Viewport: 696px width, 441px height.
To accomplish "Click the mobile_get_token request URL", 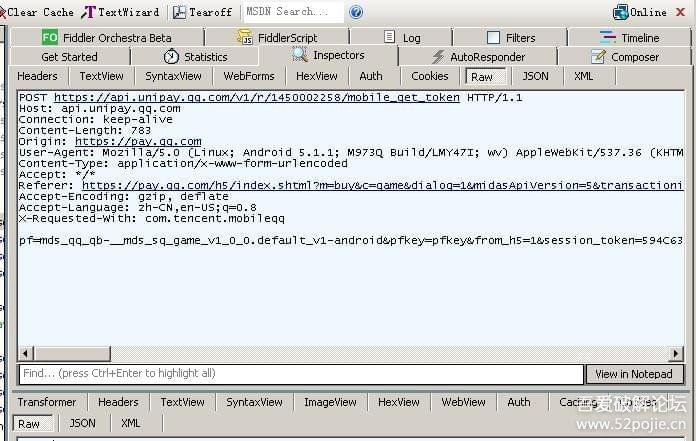I will [257, 98].
